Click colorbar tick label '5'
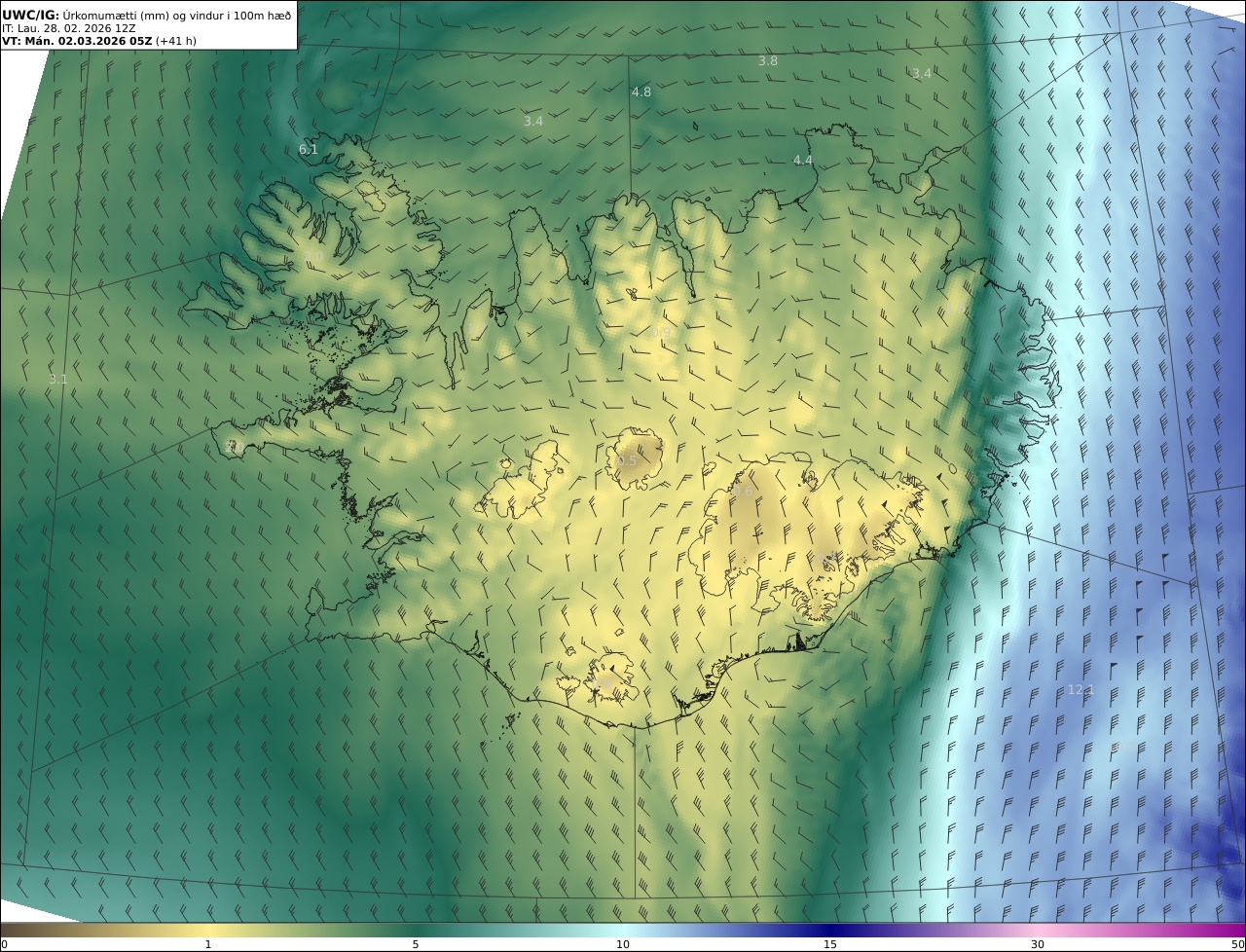The height and width of the screenshot is (952, 1246). pyautogui.click(x=416, y=944)
